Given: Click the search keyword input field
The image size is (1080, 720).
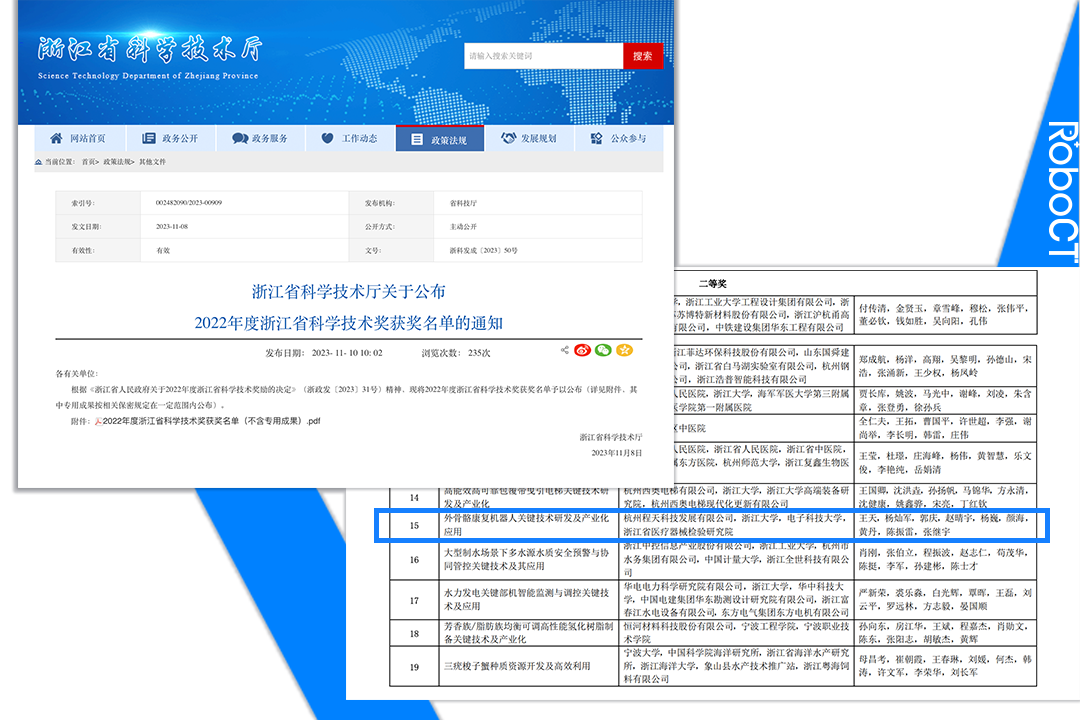Looking at the screenshot, I should [543, 56].
